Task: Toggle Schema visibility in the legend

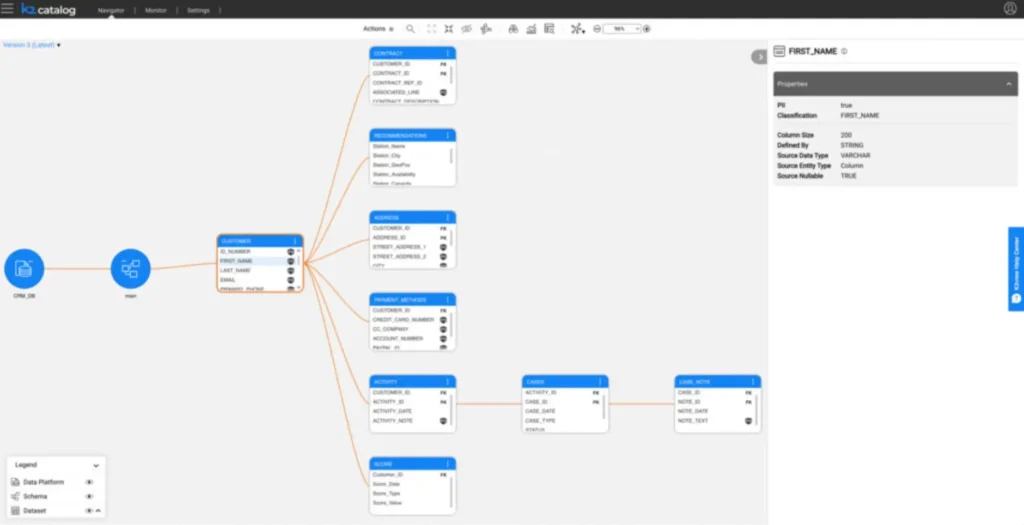Action: click(89, 496)
